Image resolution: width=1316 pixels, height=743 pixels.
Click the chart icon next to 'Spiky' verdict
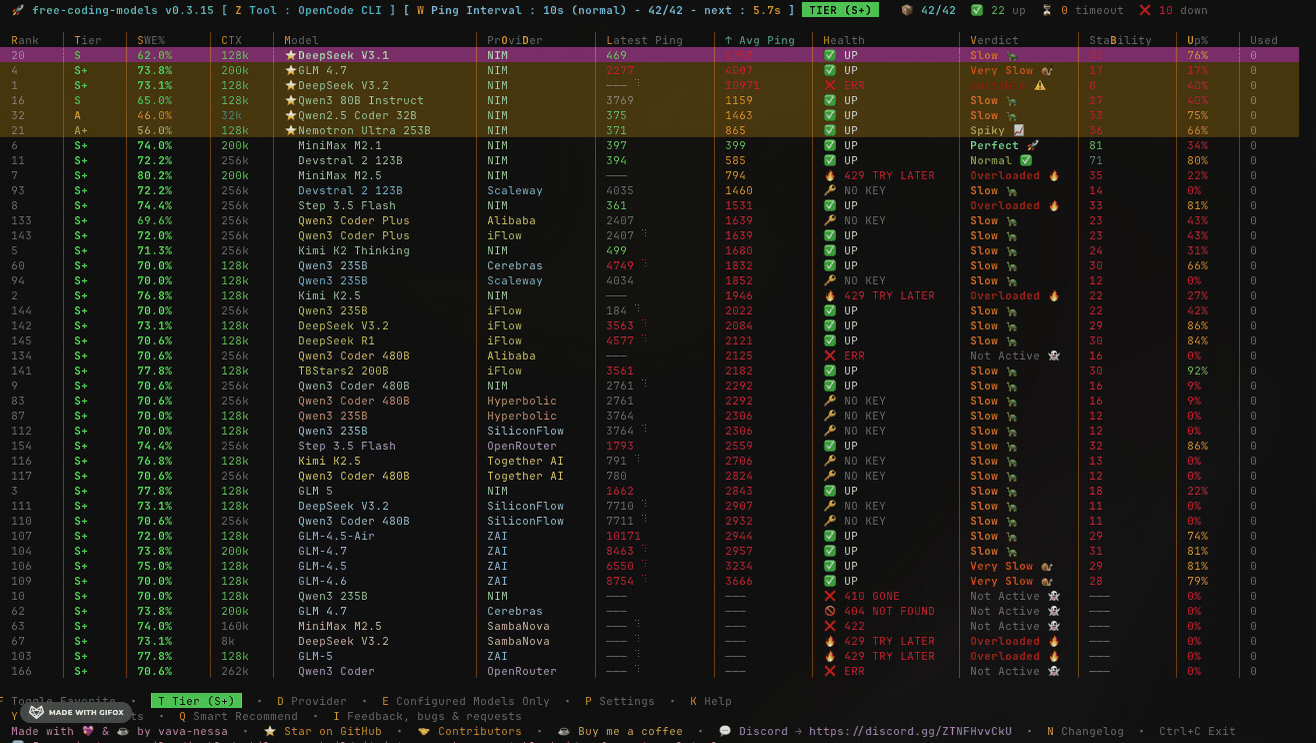pos(1019,130)
